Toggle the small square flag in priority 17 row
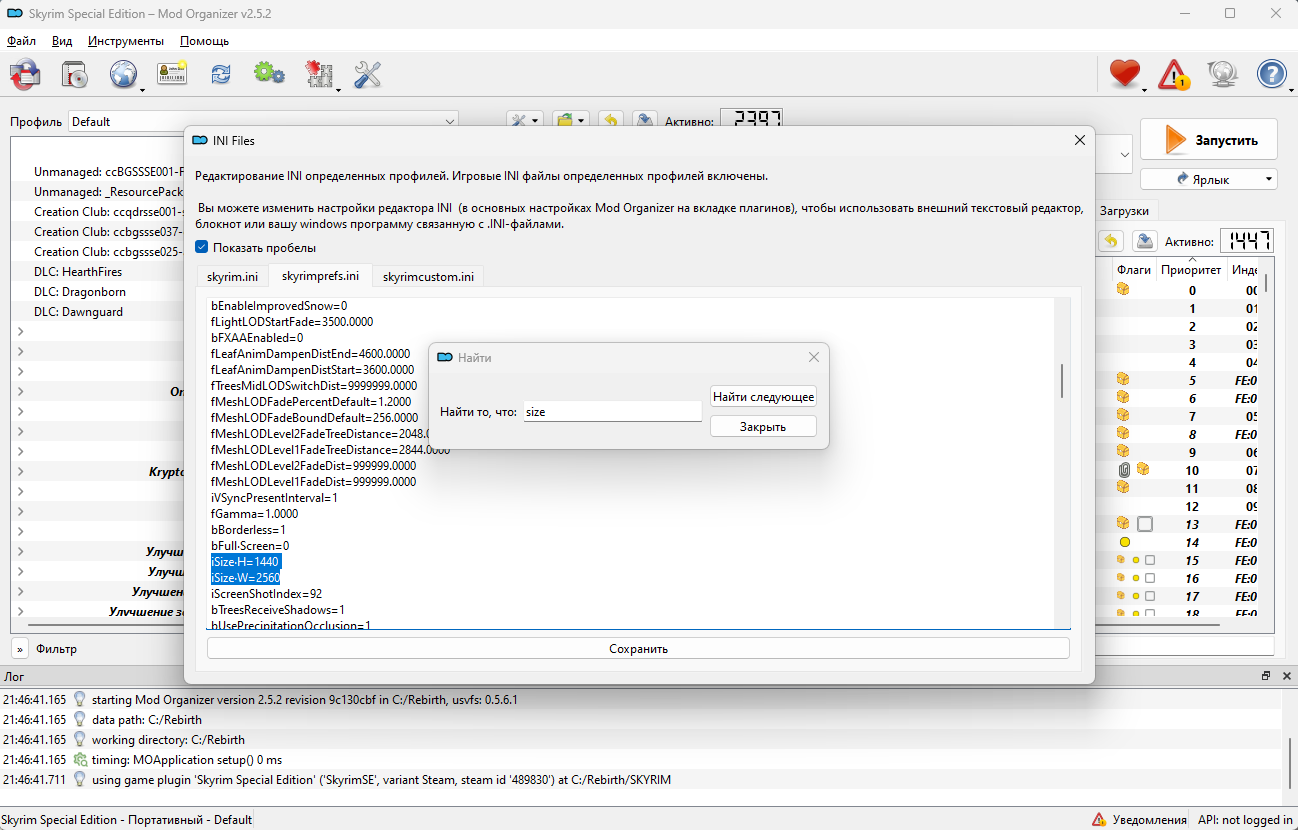 [1150, 596]
